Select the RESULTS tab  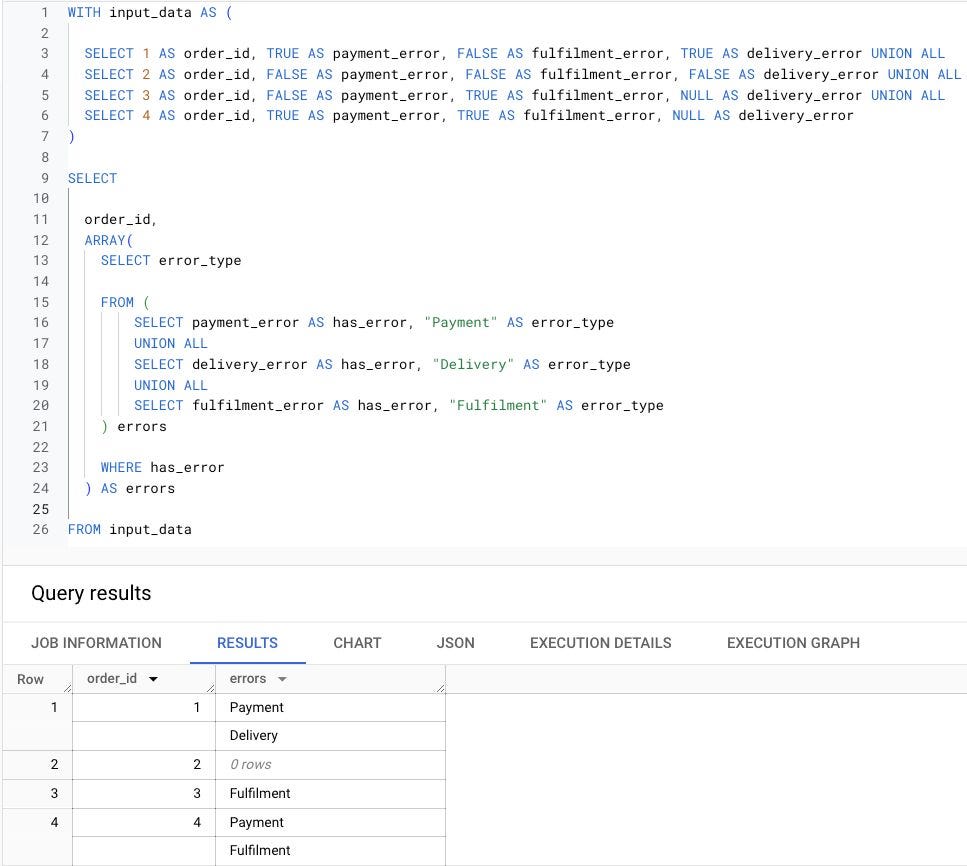click(x=247, y=643)
